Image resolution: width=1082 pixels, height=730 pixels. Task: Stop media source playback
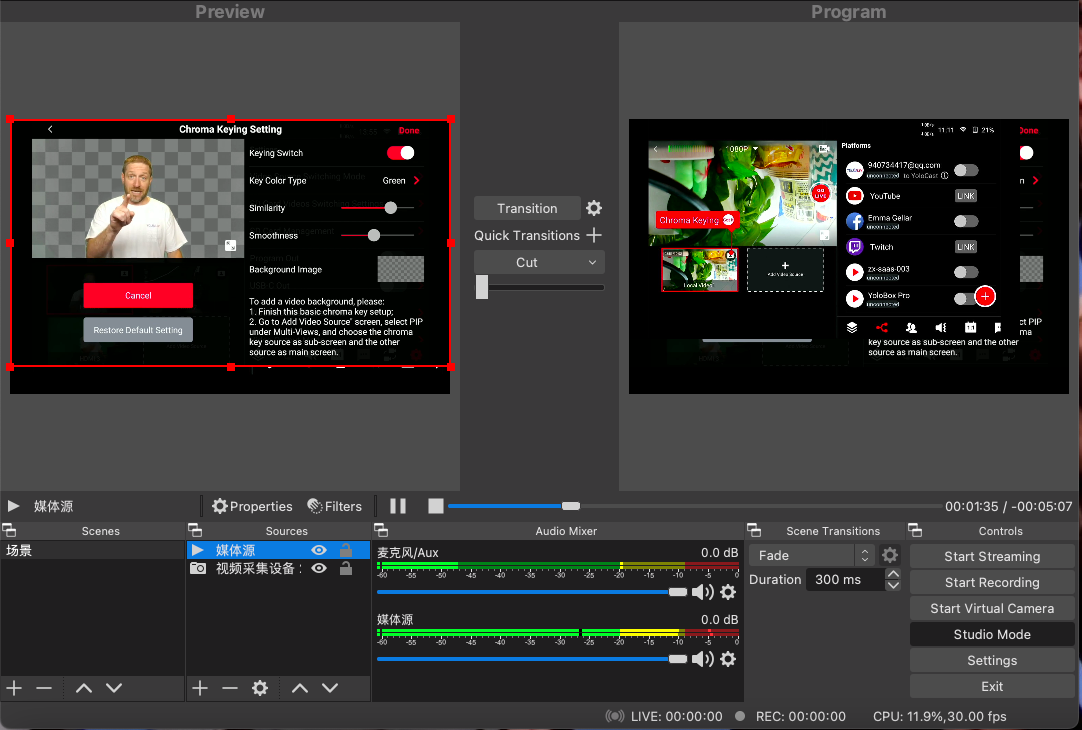click(435, 506)
